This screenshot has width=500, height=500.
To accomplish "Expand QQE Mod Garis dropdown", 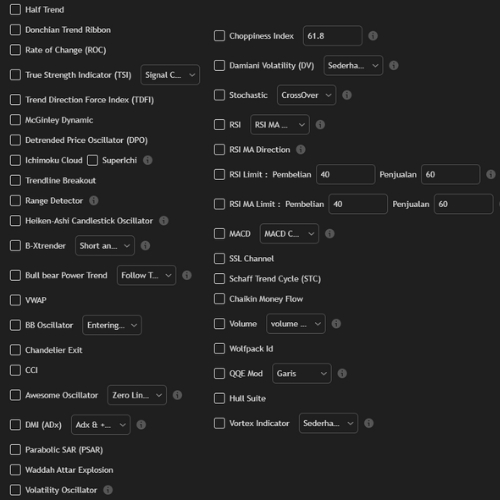I will (302, 373).
